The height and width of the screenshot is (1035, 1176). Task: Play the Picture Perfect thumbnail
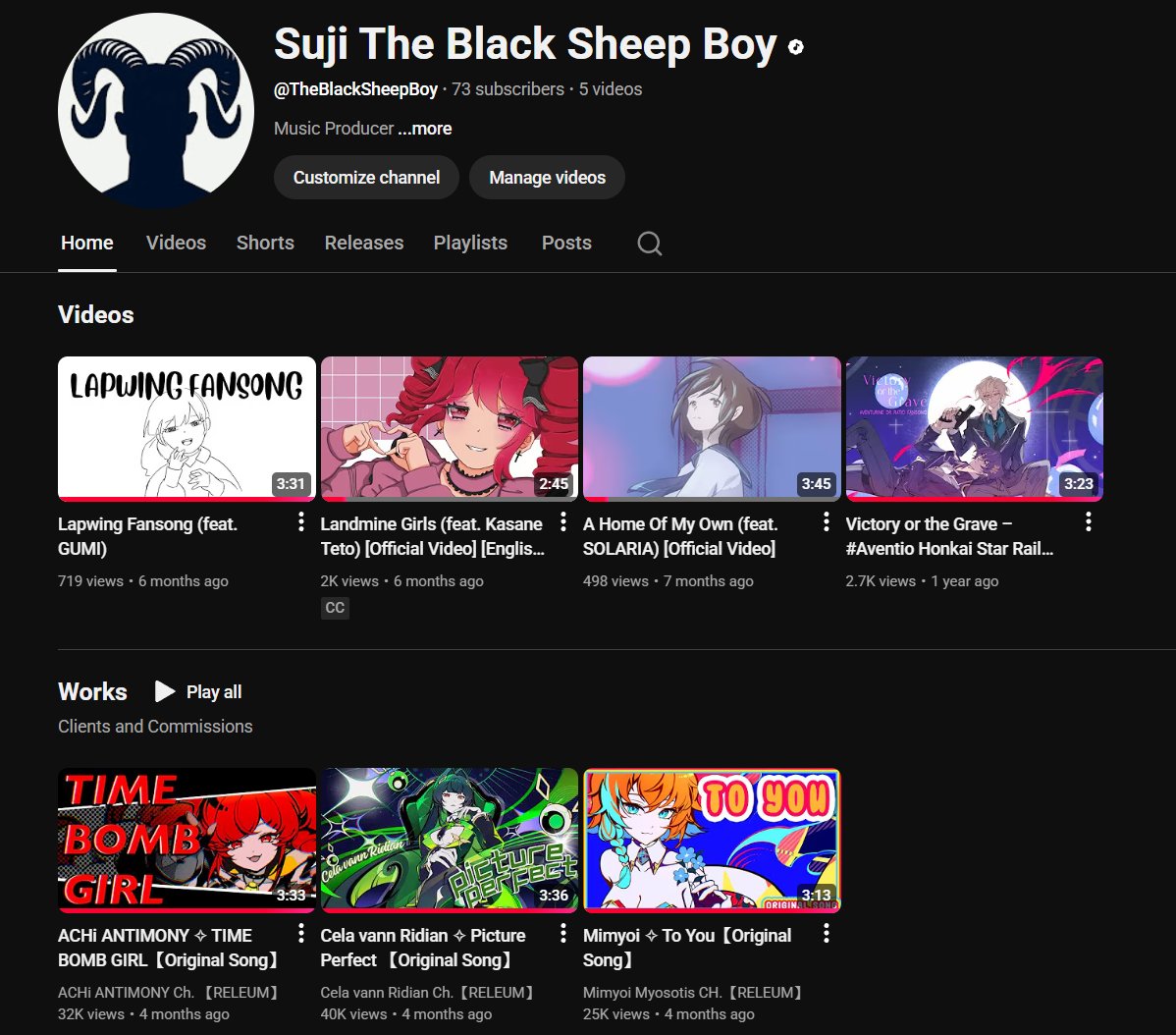[x=450, y=840]
